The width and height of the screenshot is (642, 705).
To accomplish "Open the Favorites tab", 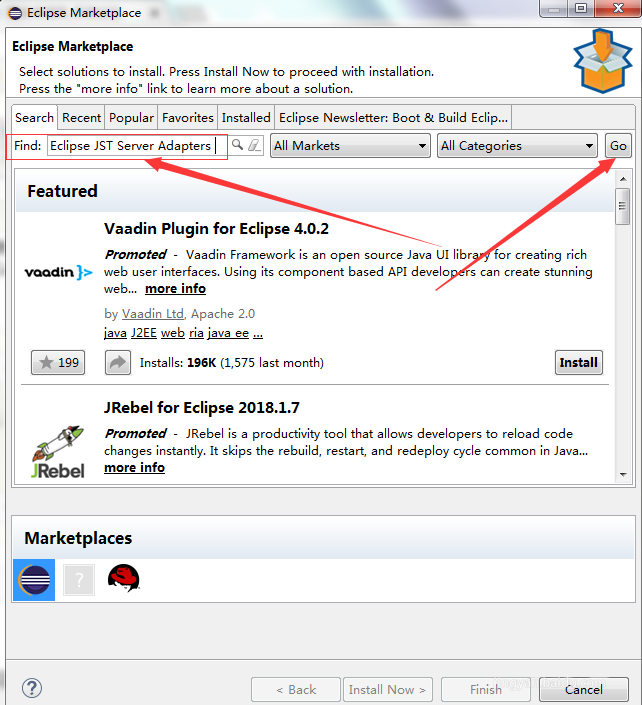I will (187, 118).
